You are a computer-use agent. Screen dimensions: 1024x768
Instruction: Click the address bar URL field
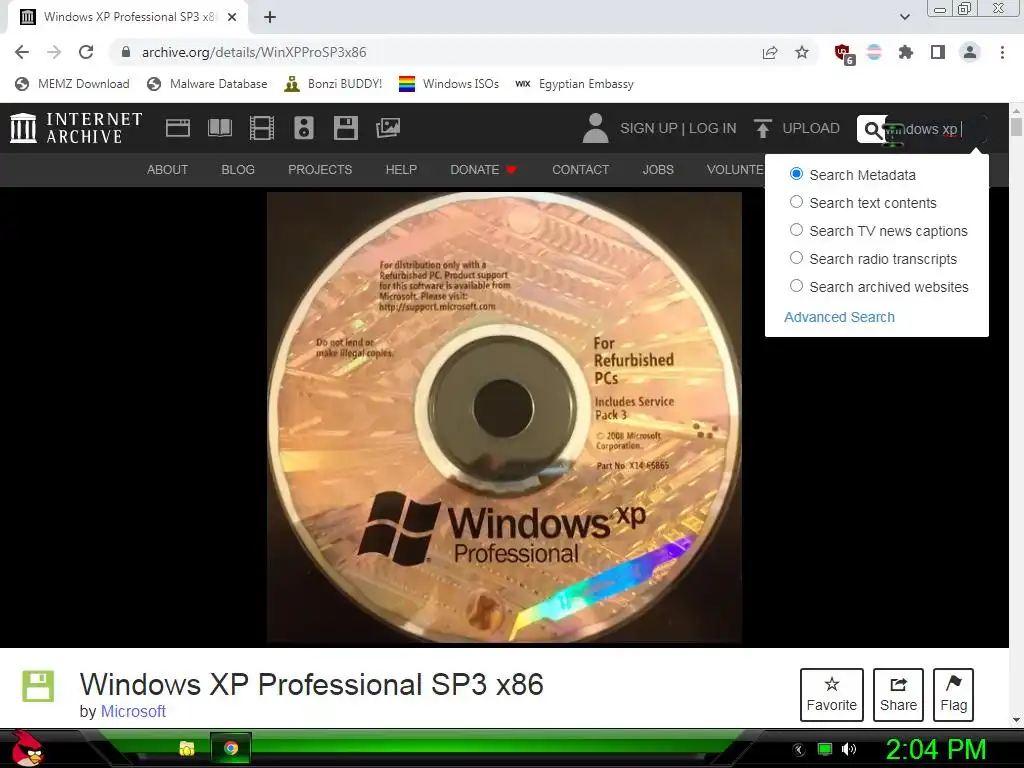[431, 52]
